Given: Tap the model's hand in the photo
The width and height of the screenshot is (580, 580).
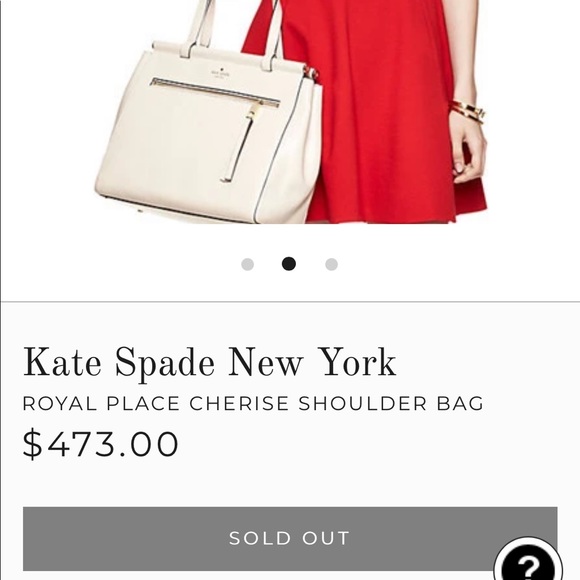Looking at the screenshot, I should [468, 150].
